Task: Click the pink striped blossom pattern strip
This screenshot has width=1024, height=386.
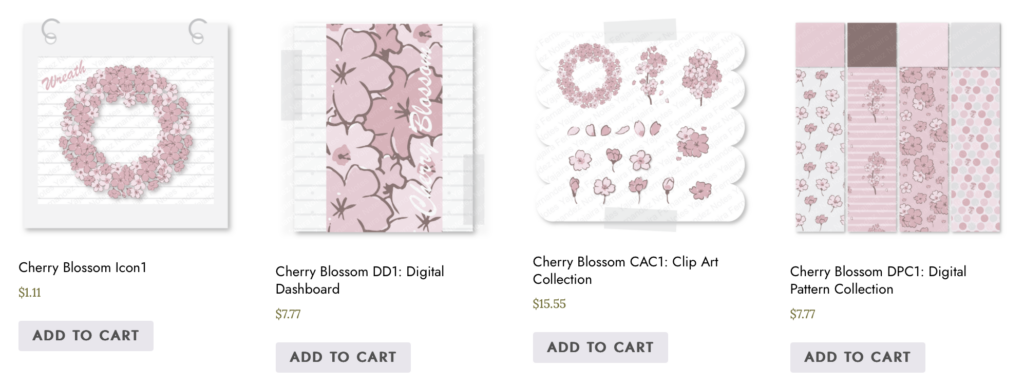Action: [872, 150]
